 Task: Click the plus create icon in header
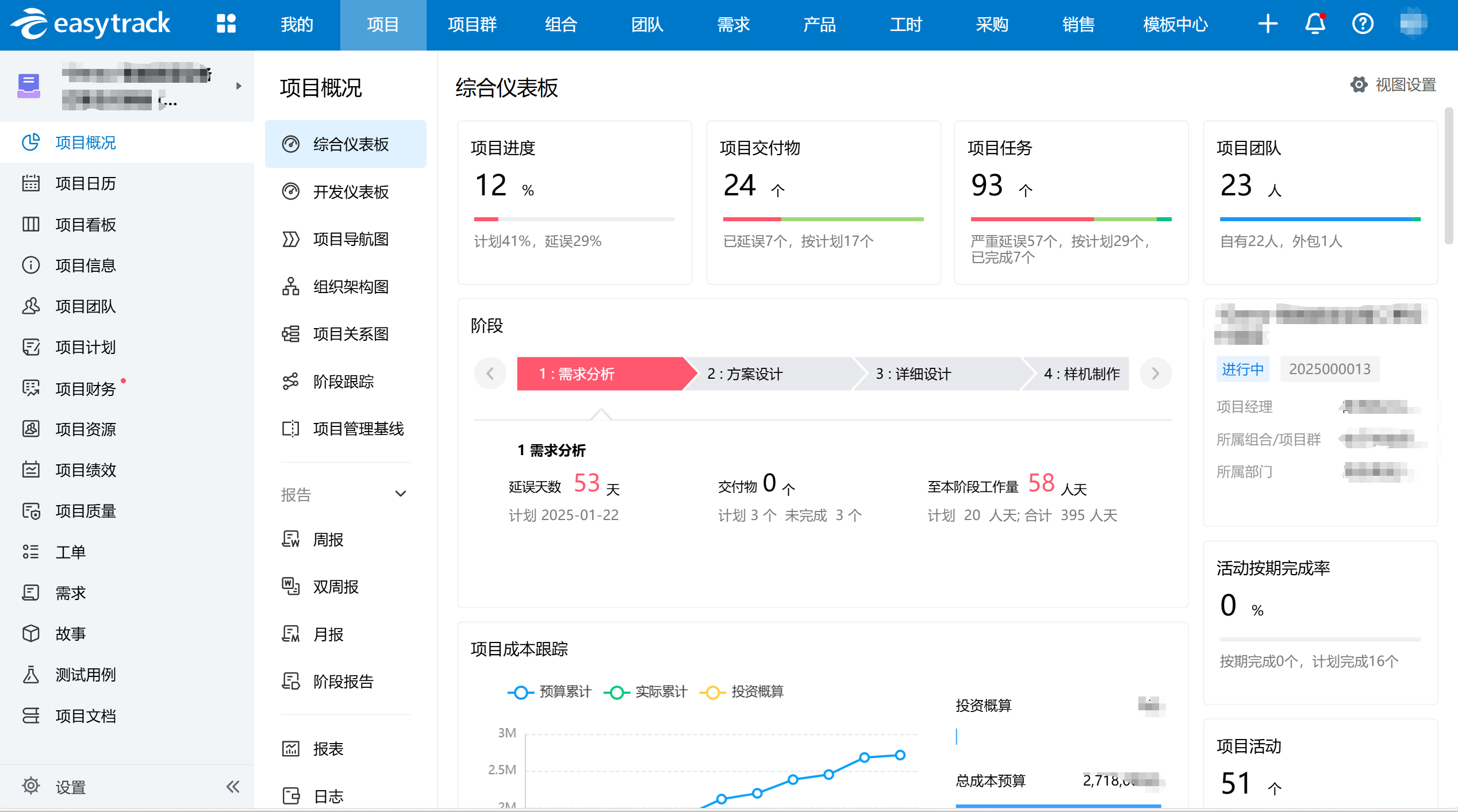pos(1267,24)
